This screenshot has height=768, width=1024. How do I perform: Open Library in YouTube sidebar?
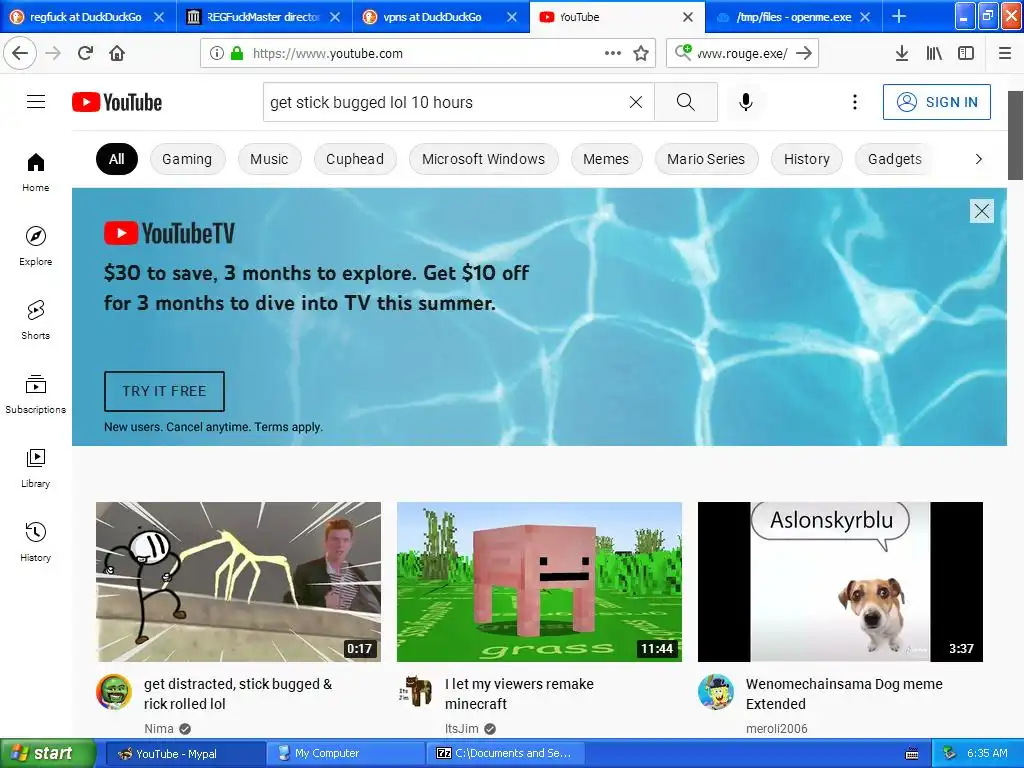(36, 468)
